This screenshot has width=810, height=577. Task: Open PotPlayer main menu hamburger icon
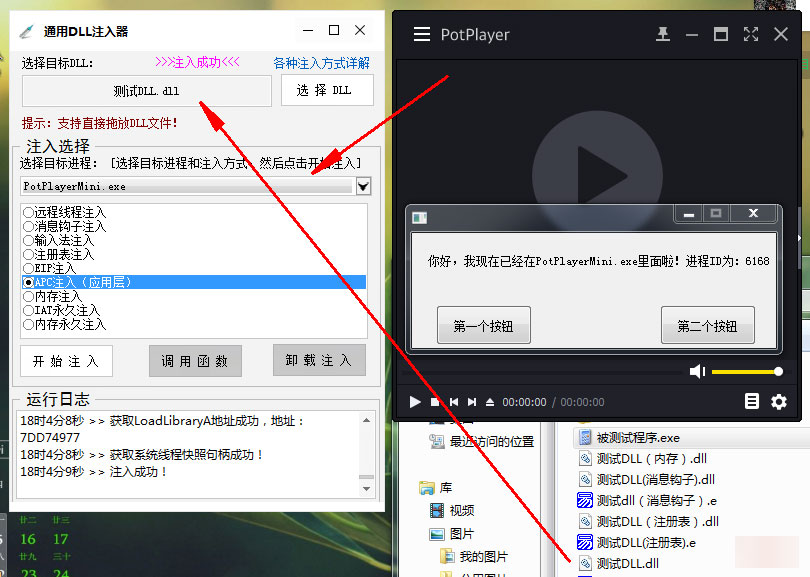pos(422,35)
